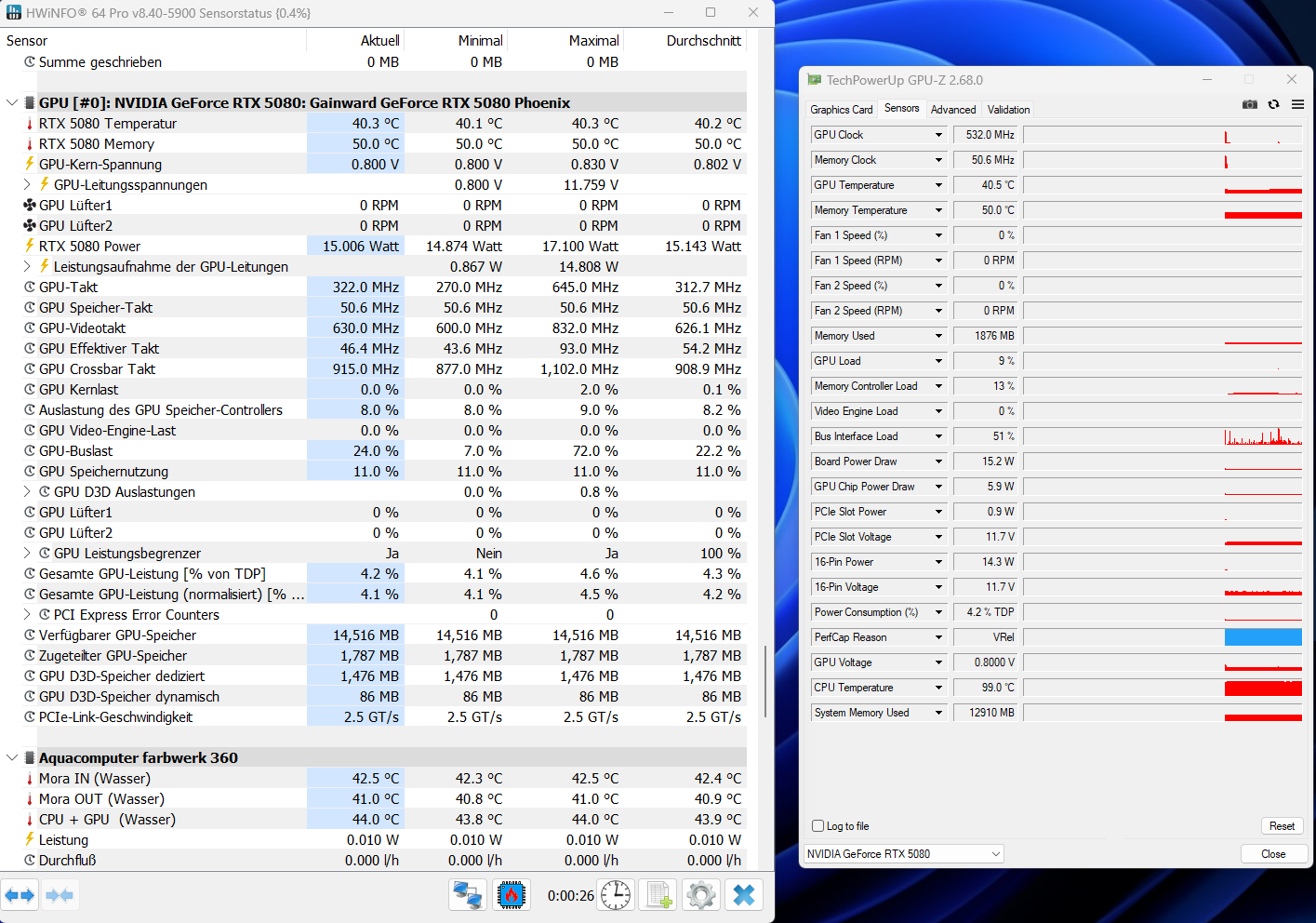Screen dimensions: 1316x923
Task: Open HWiNFO sensor settings gear icon
Action: click(x=701, y=895)
